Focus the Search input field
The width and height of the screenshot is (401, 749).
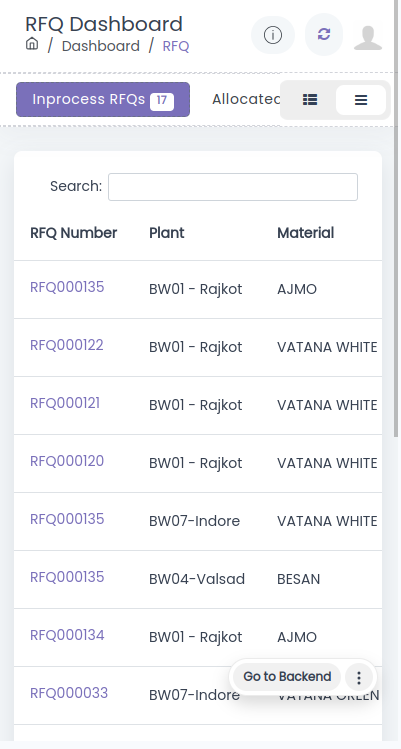pyautogui.click(x=233, y=187)
